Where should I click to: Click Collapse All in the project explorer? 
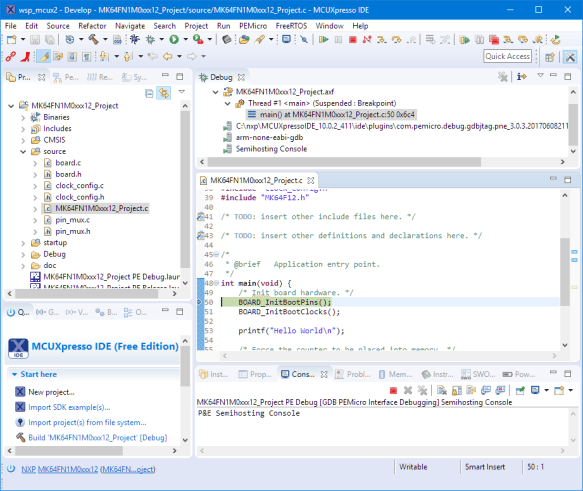(x=149, y=93)
